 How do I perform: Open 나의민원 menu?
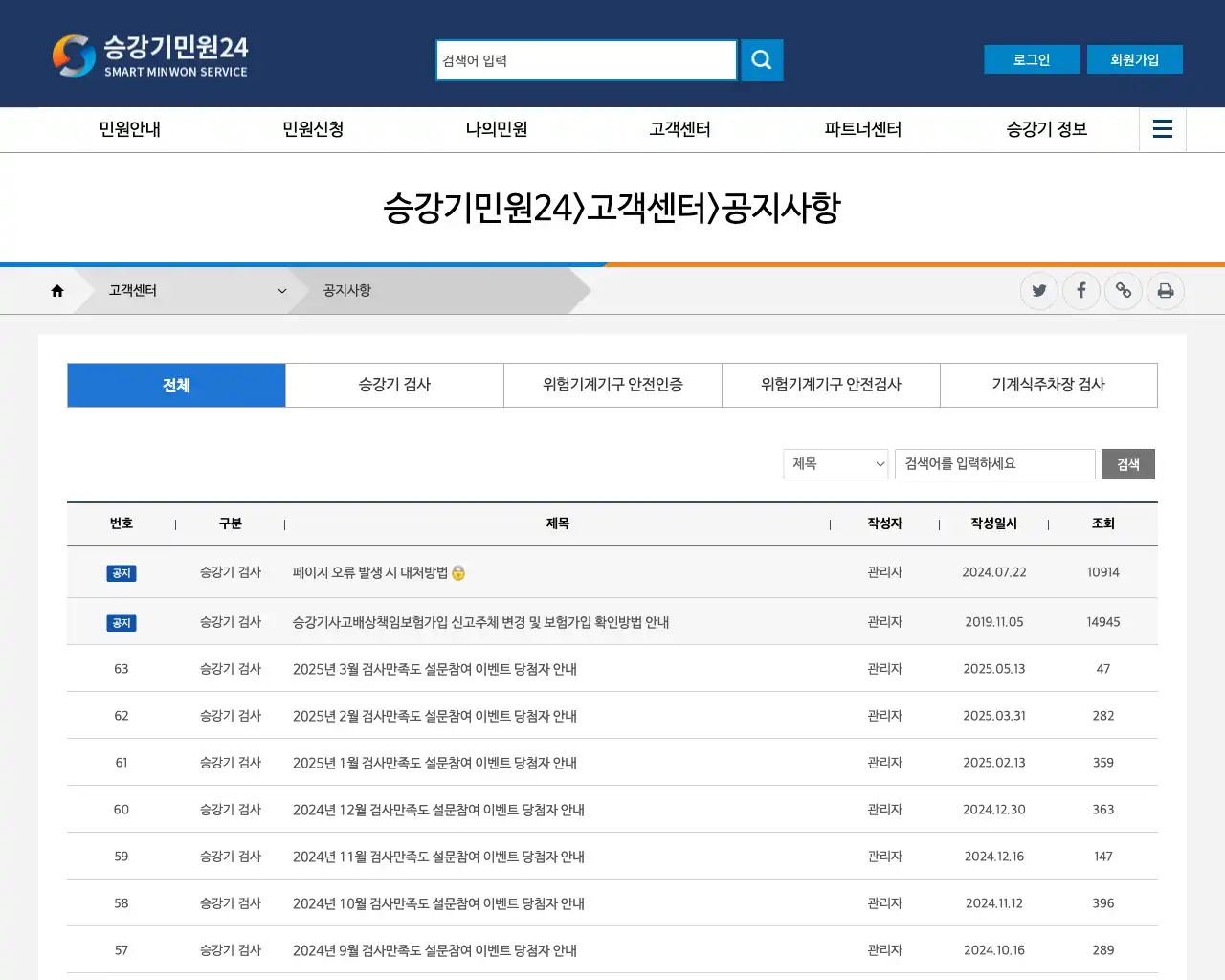(x=497, y=129)
